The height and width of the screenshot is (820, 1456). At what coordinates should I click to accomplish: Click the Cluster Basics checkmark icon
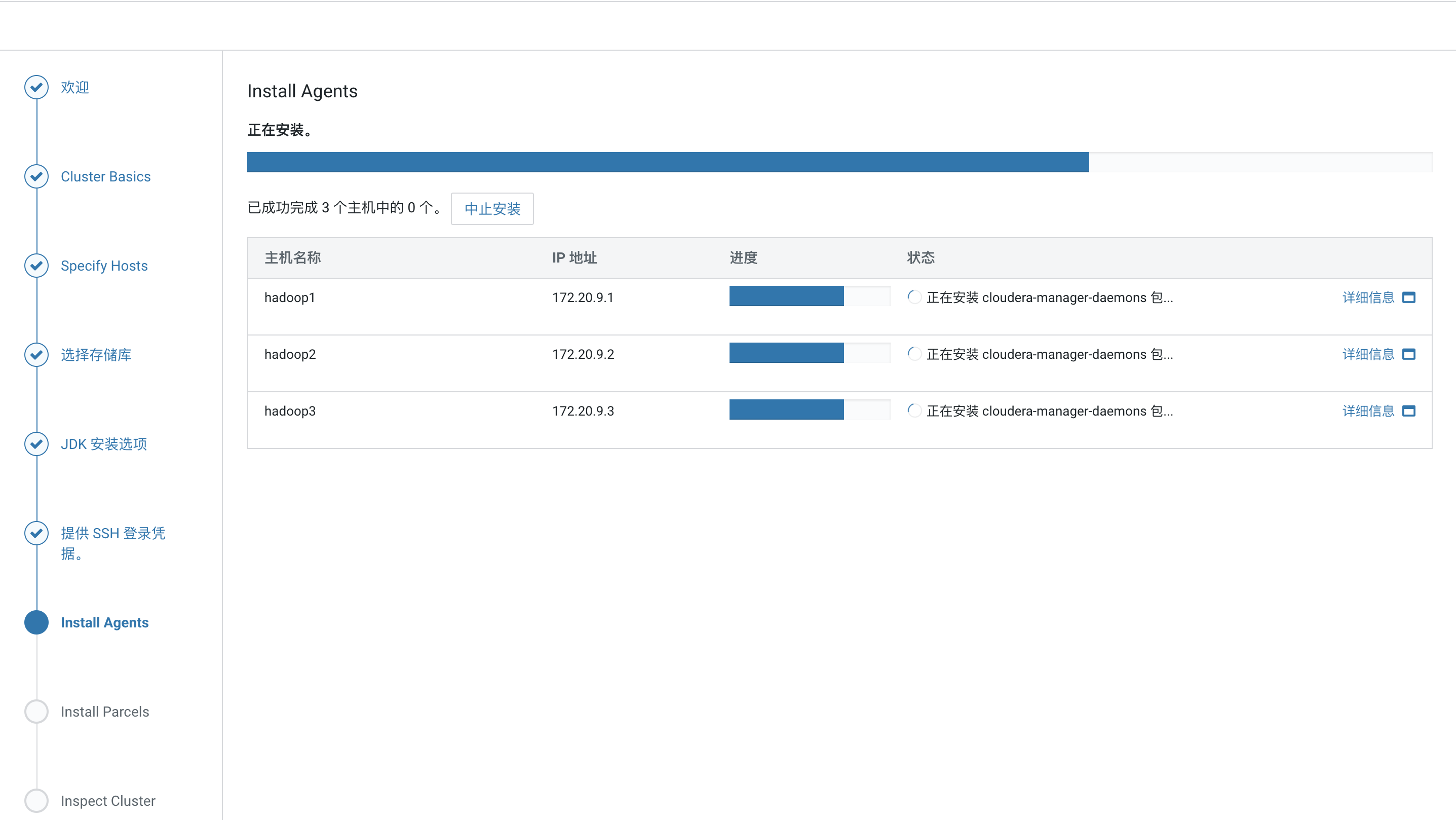[x=36, y=176]
